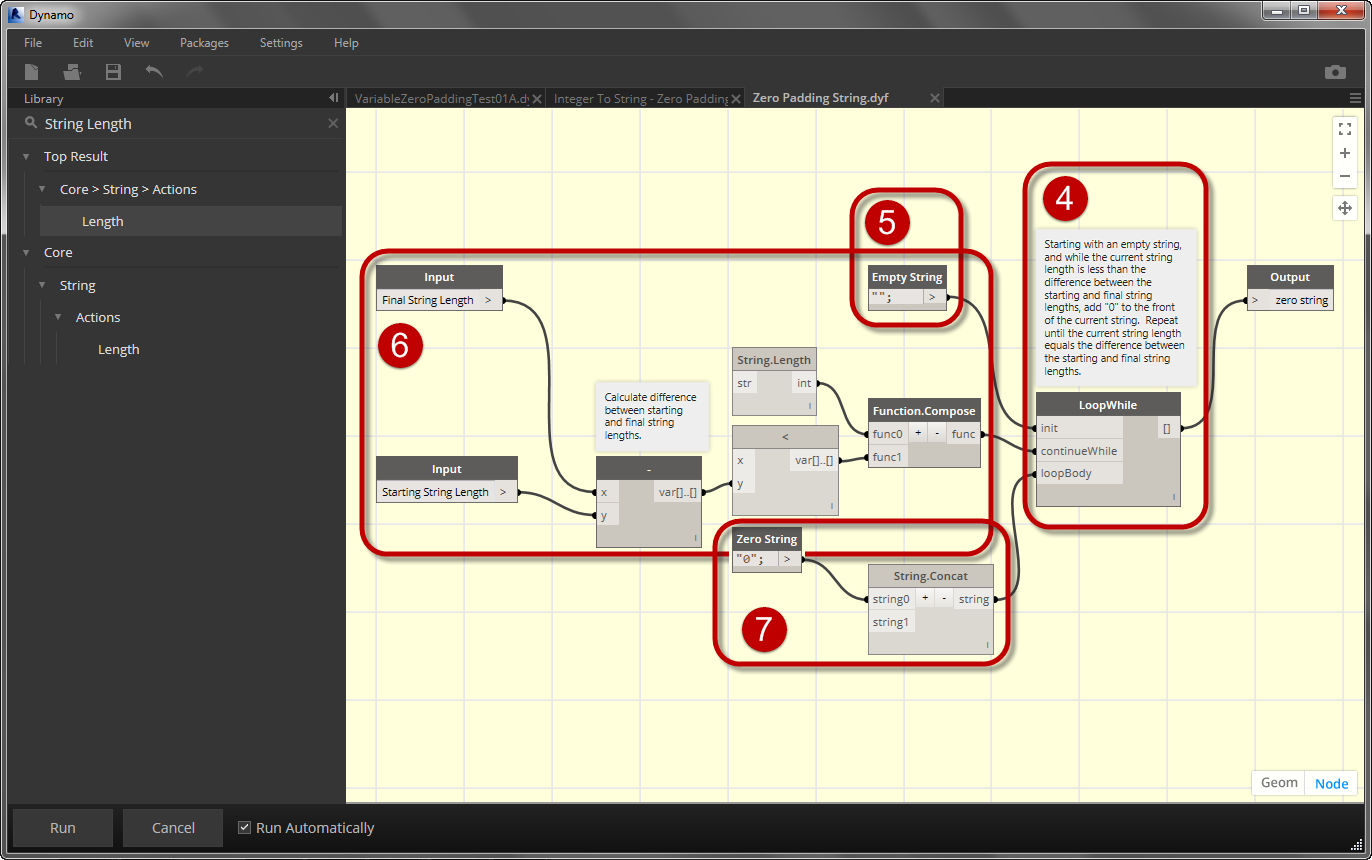Click the Zoom to fit icon
This screenshot has height=860, width=1372.
(1345, 129)
